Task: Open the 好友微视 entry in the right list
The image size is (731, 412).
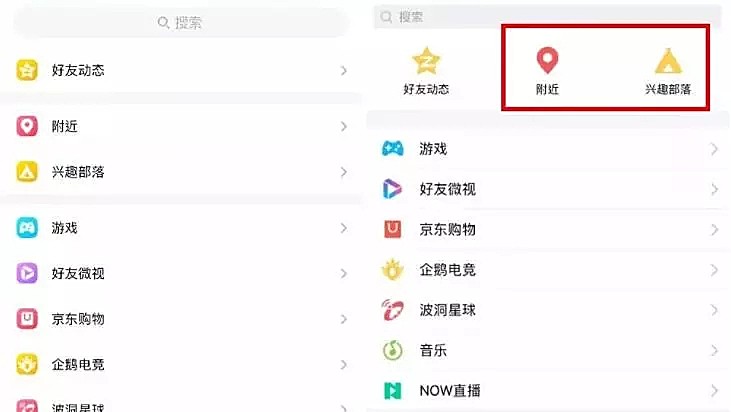Action: point(548,189)
